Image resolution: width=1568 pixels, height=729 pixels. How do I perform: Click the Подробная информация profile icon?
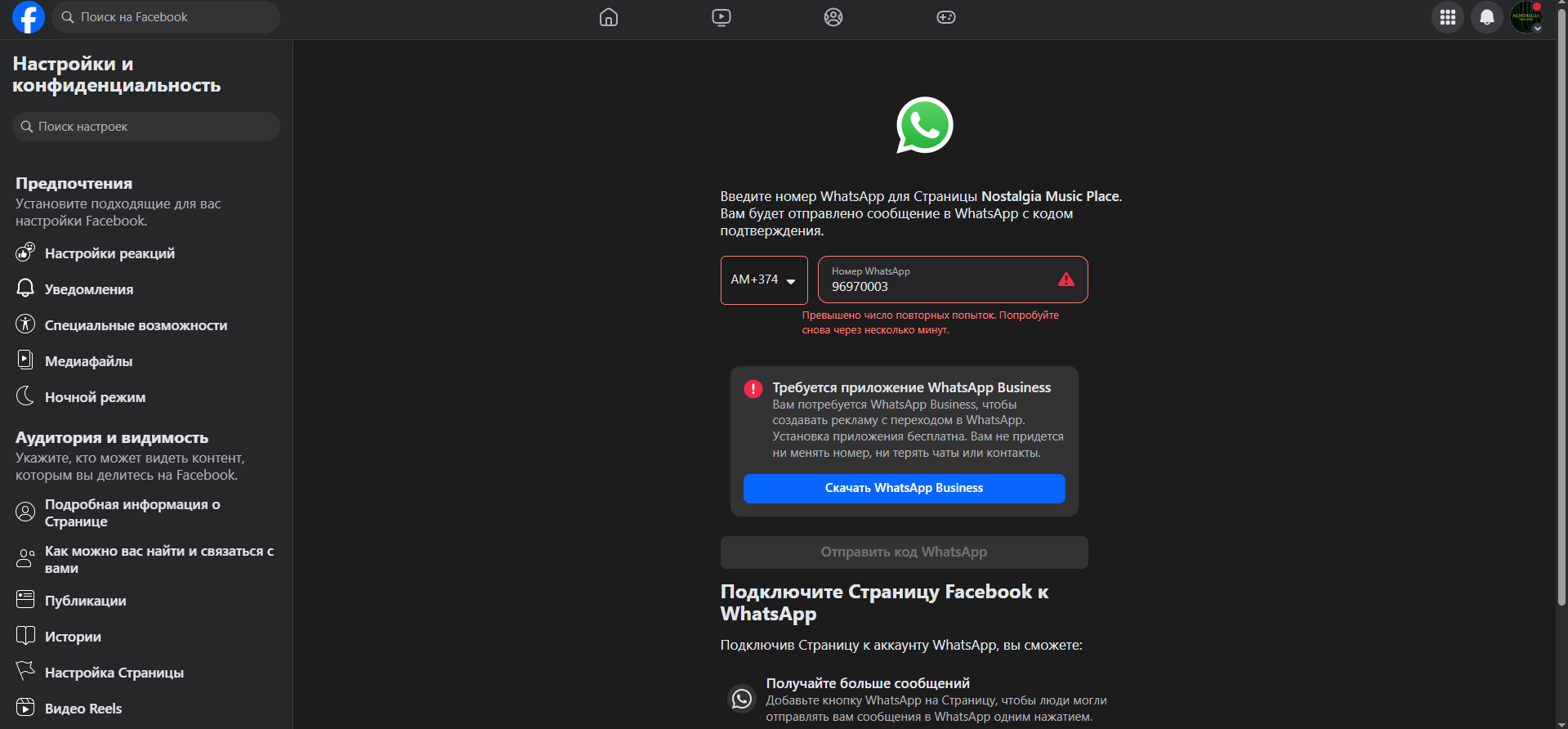25,512
